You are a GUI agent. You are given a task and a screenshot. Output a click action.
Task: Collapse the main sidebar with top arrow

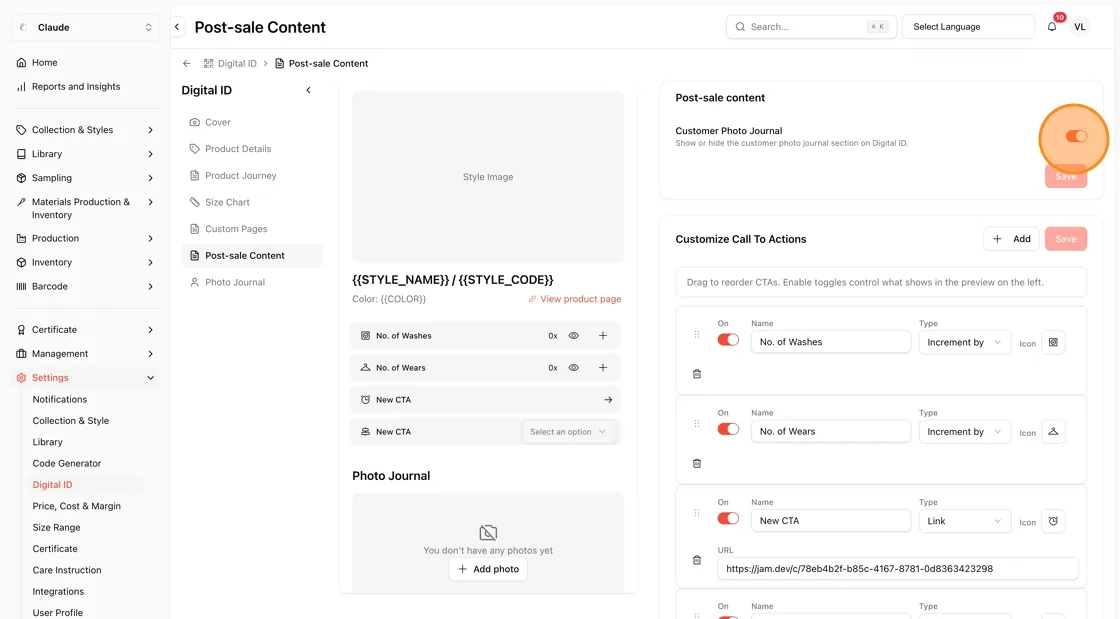point(177,27)
